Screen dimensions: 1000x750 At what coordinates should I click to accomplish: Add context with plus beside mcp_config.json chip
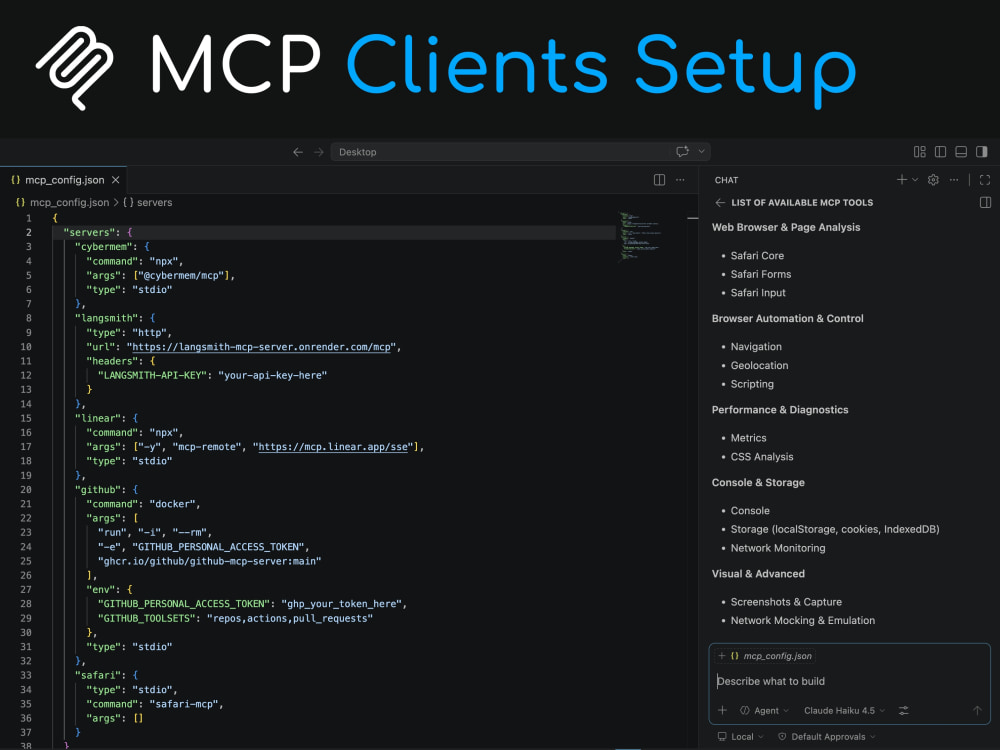(721, 656)
